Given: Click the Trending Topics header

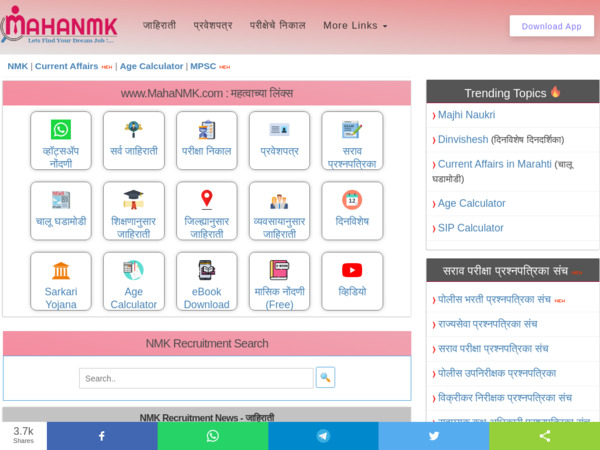Looking at the screenshot, I should click(x=512, y=92).
